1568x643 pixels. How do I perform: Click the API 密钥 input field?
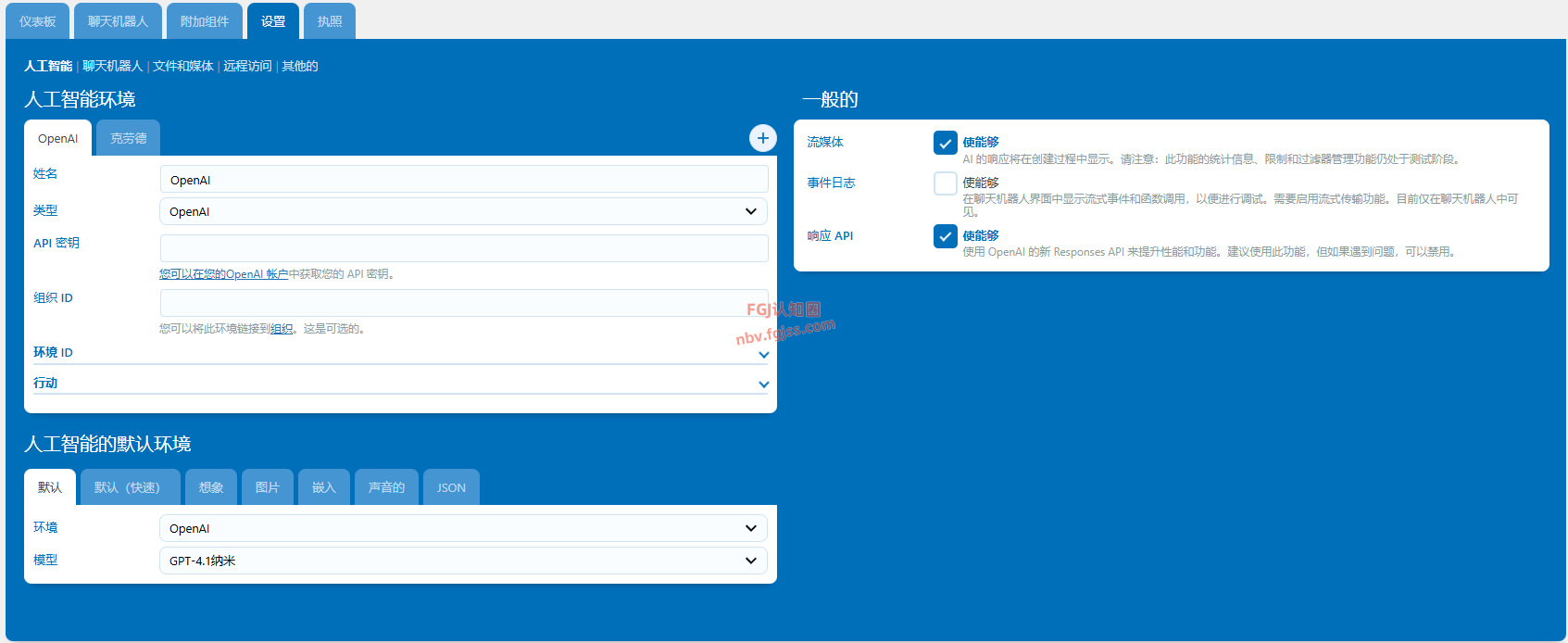coord(463,248)
